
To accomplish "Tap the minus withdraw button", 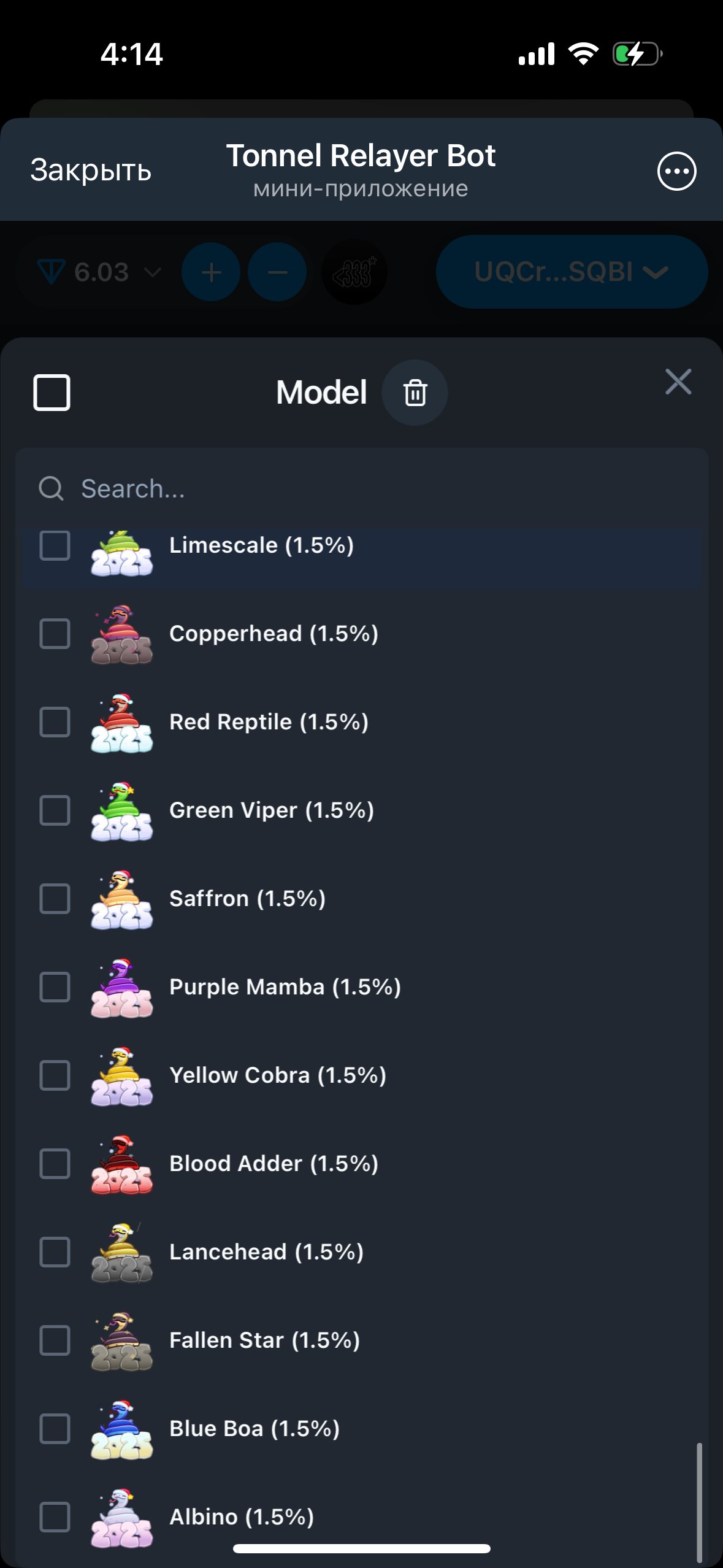I will pos(277,272).
